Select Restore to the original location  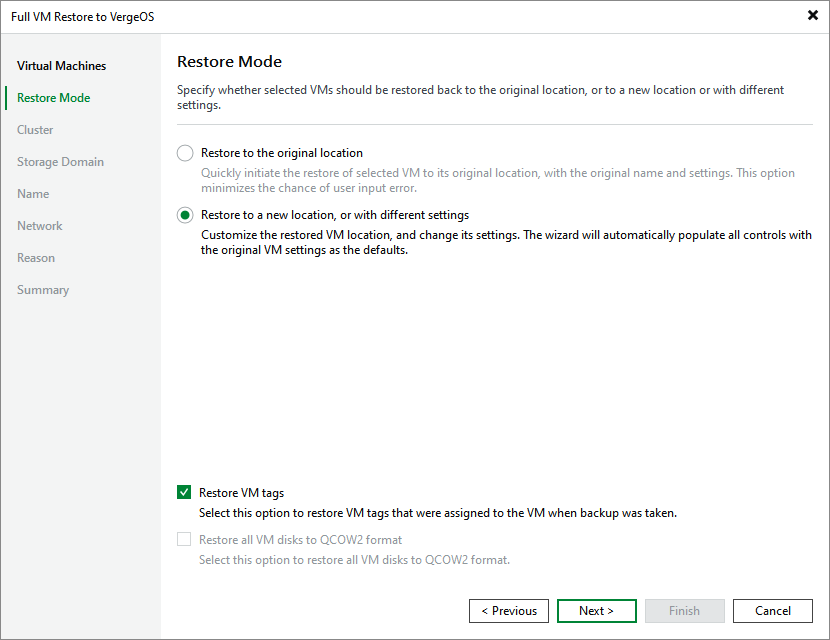(185, 153)
